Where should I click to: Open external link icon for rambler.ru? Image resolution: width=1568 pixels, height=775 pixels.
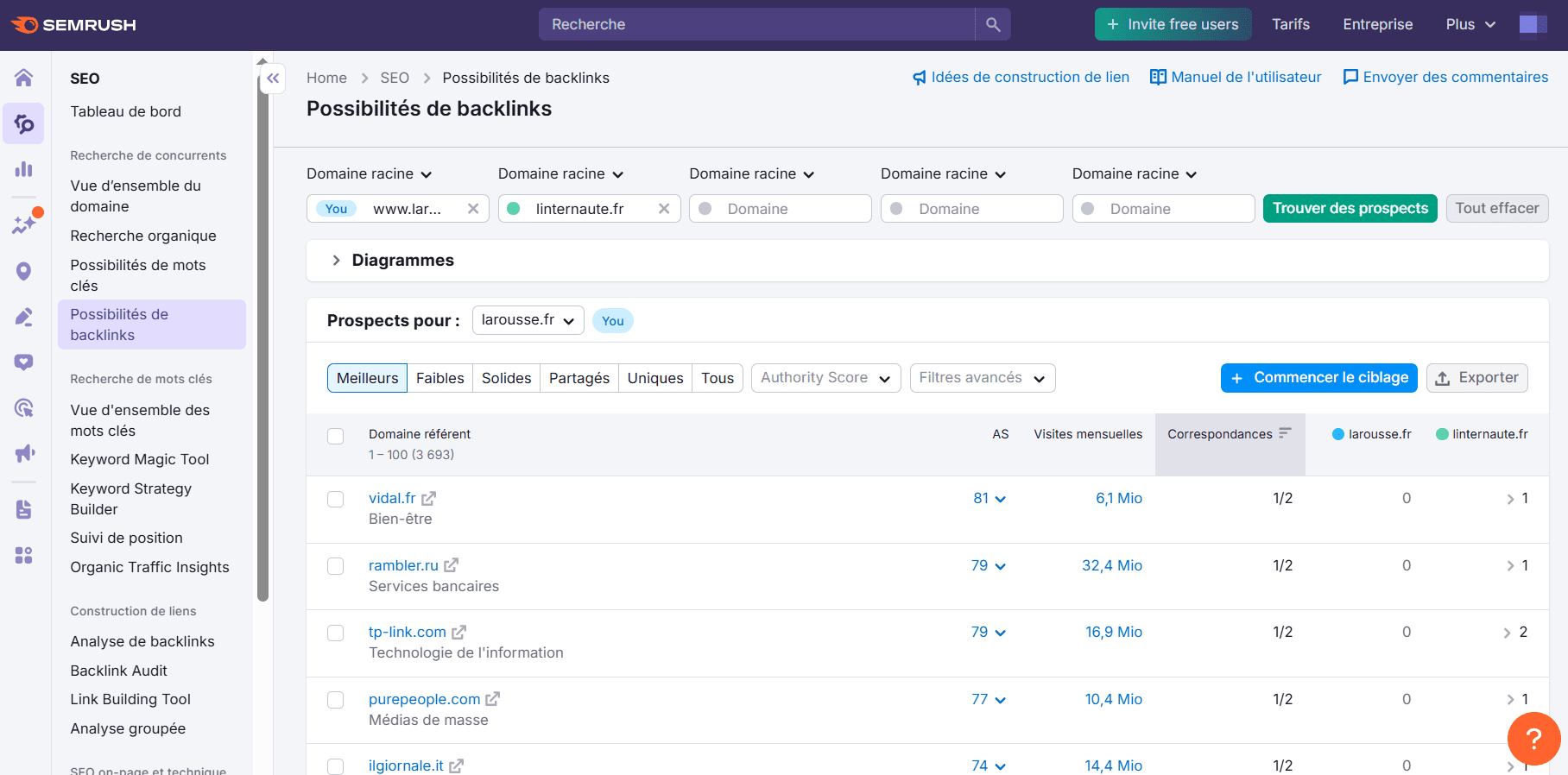click(x=451, y=565)
